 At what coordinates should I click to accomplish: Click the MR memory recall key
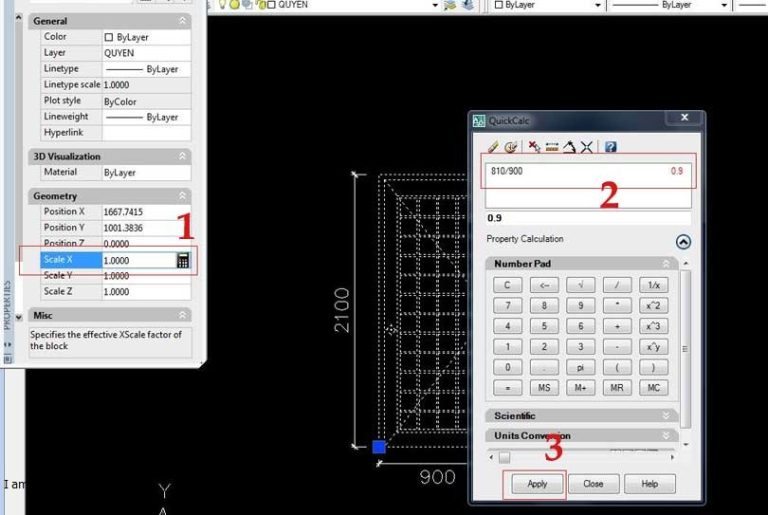[x=617, y=388]
